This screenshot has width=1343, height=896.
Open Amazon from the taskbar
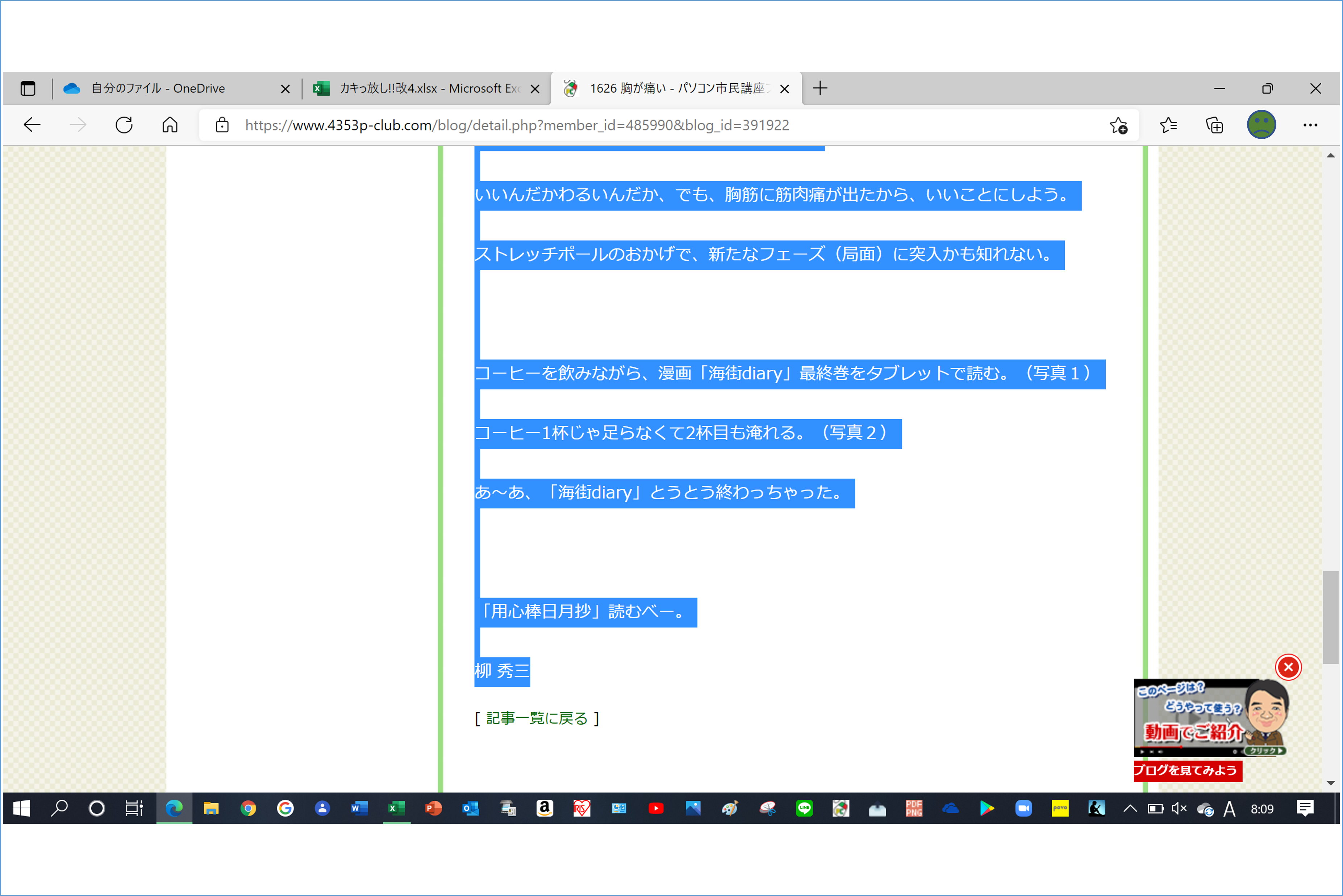pyautogui.click(x=545, y=808)
